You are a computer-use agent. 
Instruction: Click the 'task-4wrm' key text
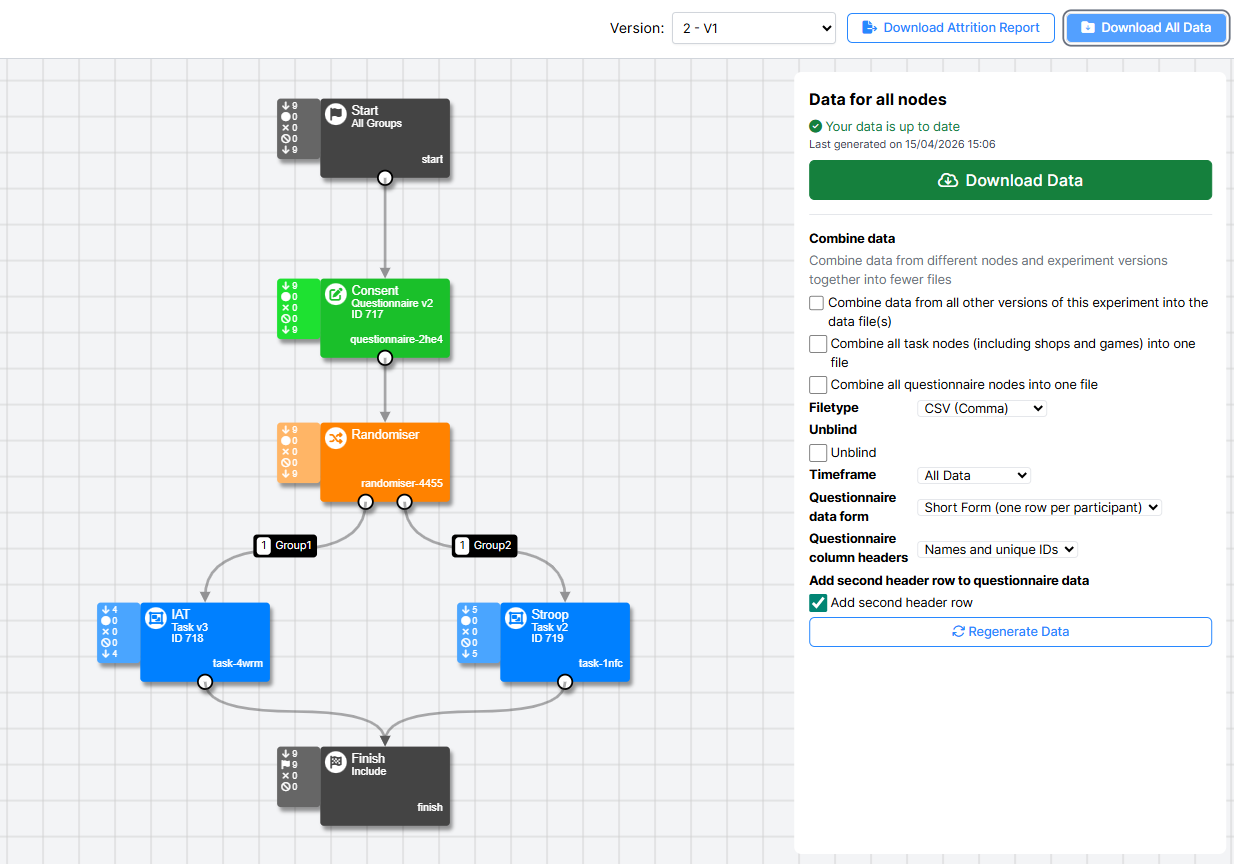(x=238, y=663)
